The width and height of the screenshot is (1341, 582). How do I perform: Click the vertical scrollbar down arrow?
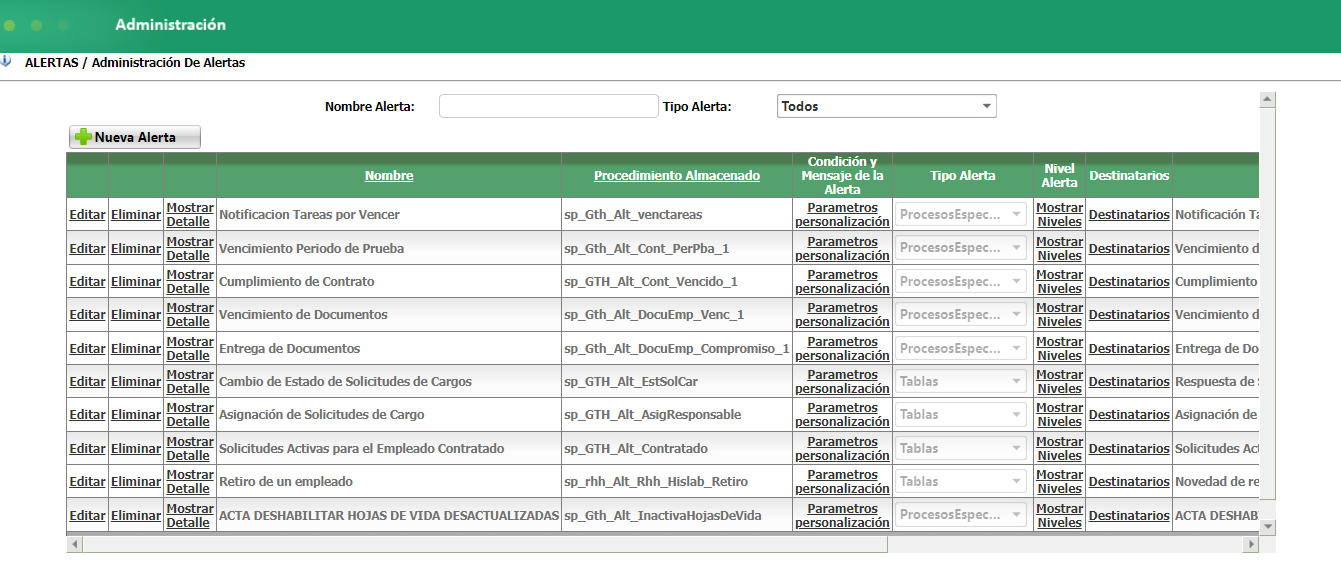point(1268,526)
